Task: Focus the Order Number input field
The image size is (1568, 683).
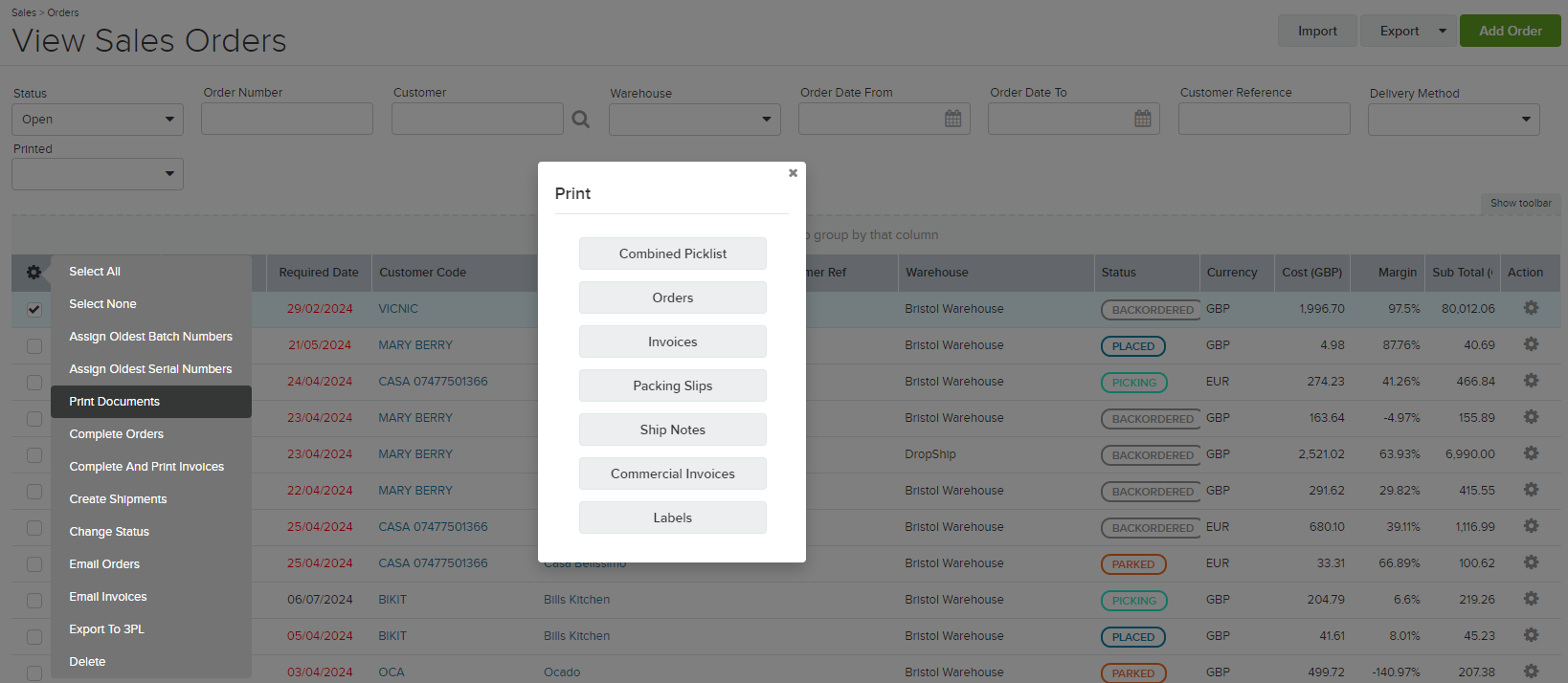Action: coord(287,119)
